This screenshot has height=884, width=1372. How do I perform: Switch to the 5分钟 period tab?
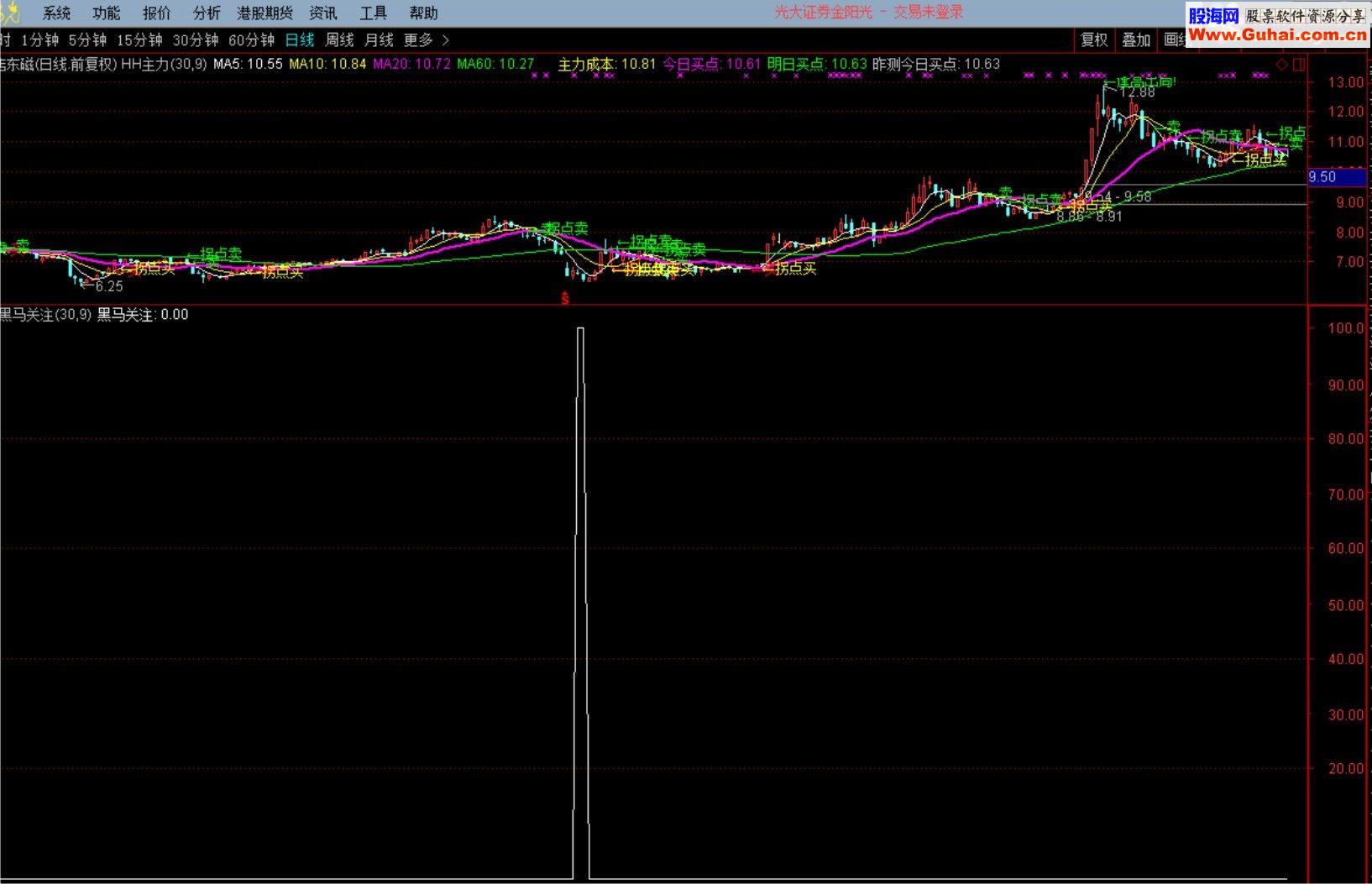click(x=88, y=39)
